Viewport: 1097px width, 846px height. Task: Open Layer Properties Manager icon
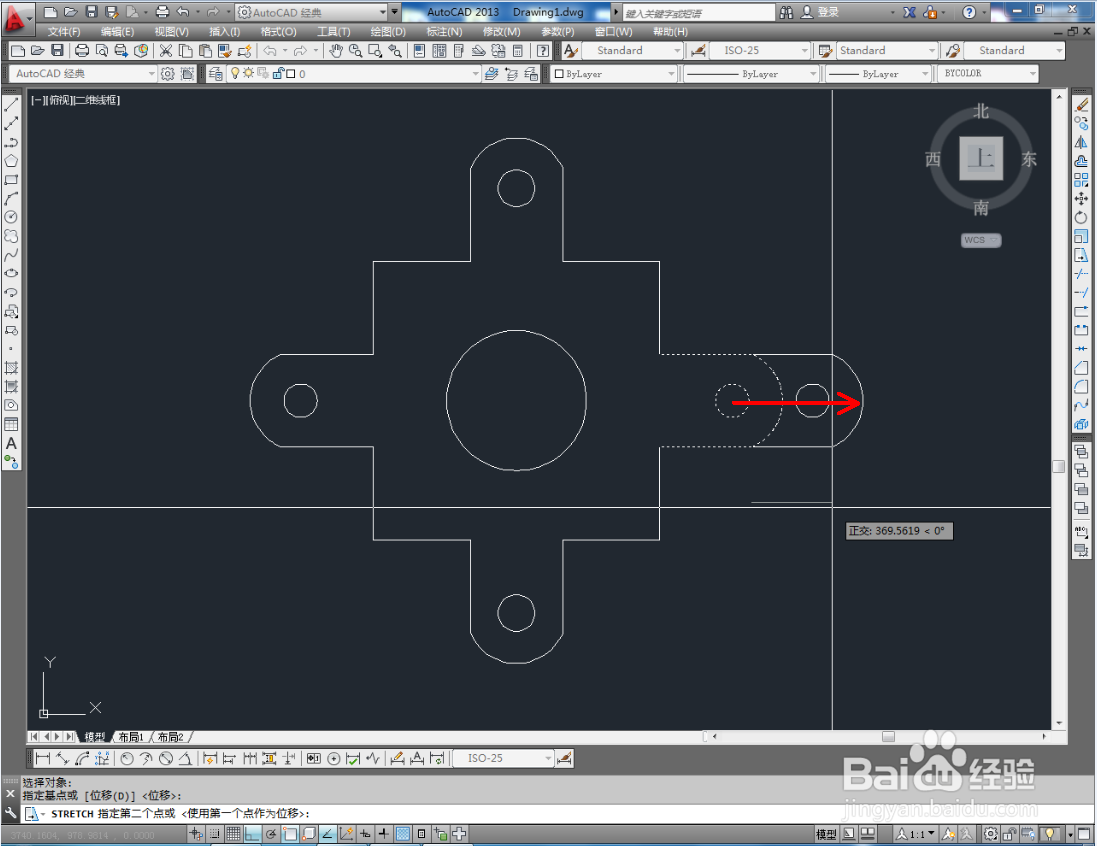click(215, 73)
